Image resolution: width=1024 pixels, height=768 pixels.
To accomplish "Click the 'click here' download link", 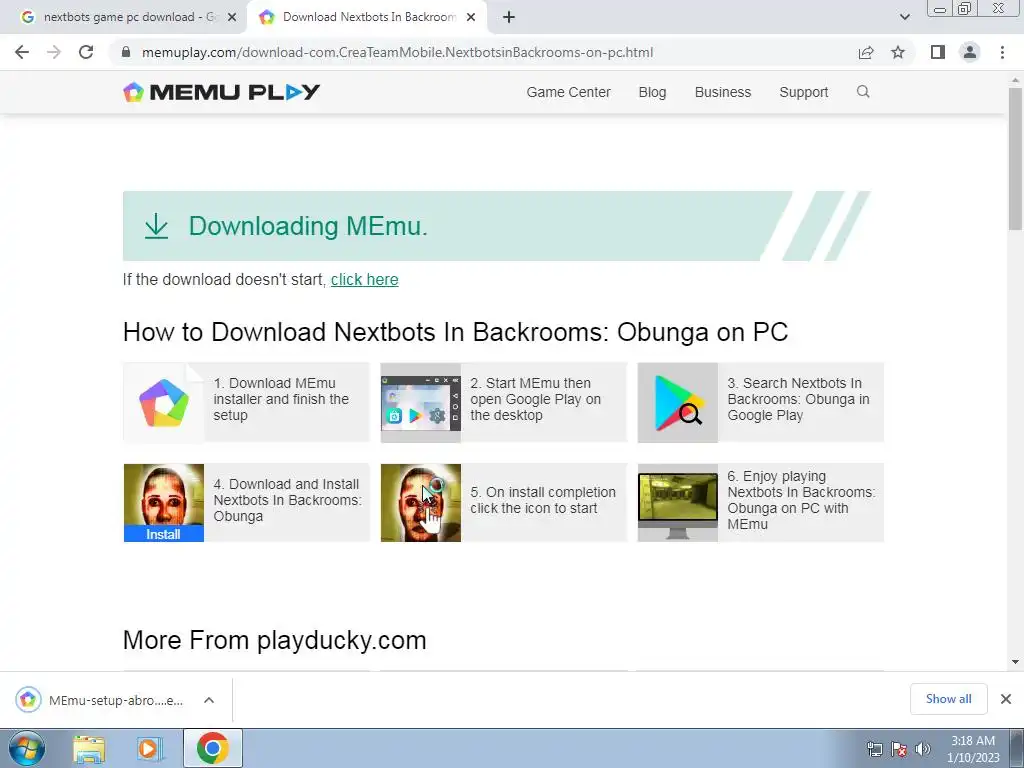I will pos(364,280).
